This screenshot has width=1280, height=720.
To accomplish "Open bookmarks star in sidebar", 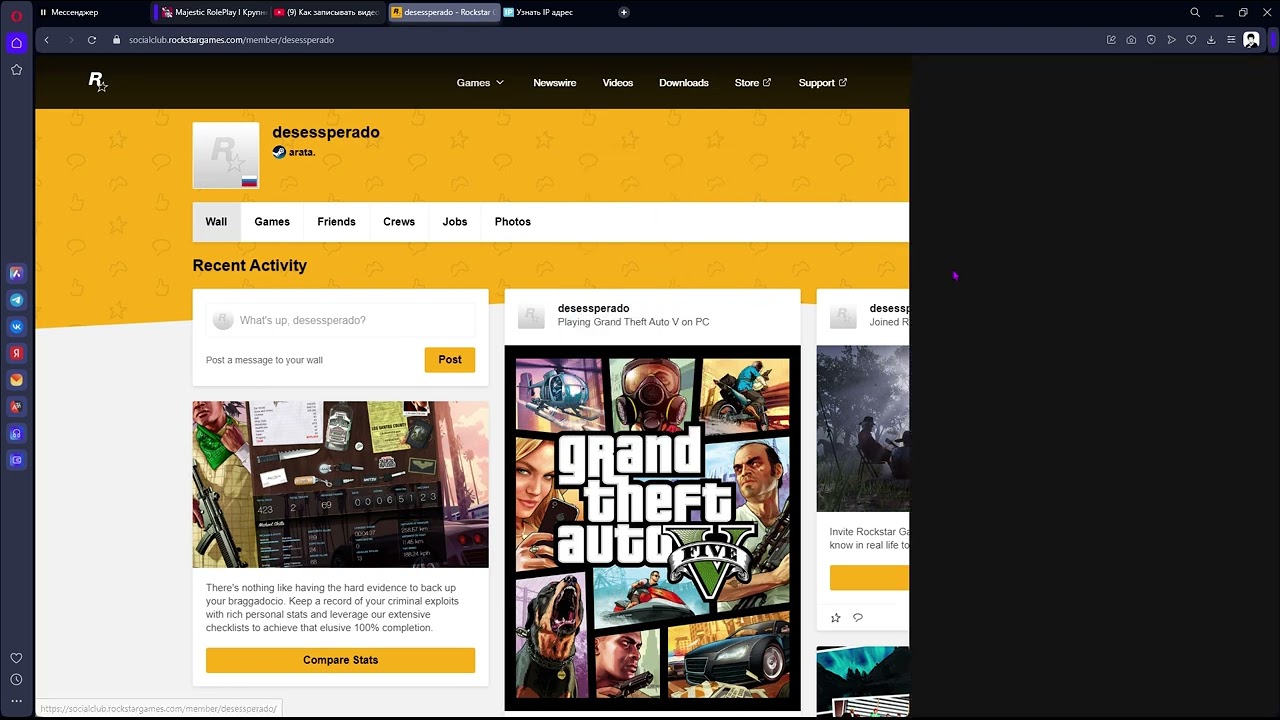I will click(16, 69).
